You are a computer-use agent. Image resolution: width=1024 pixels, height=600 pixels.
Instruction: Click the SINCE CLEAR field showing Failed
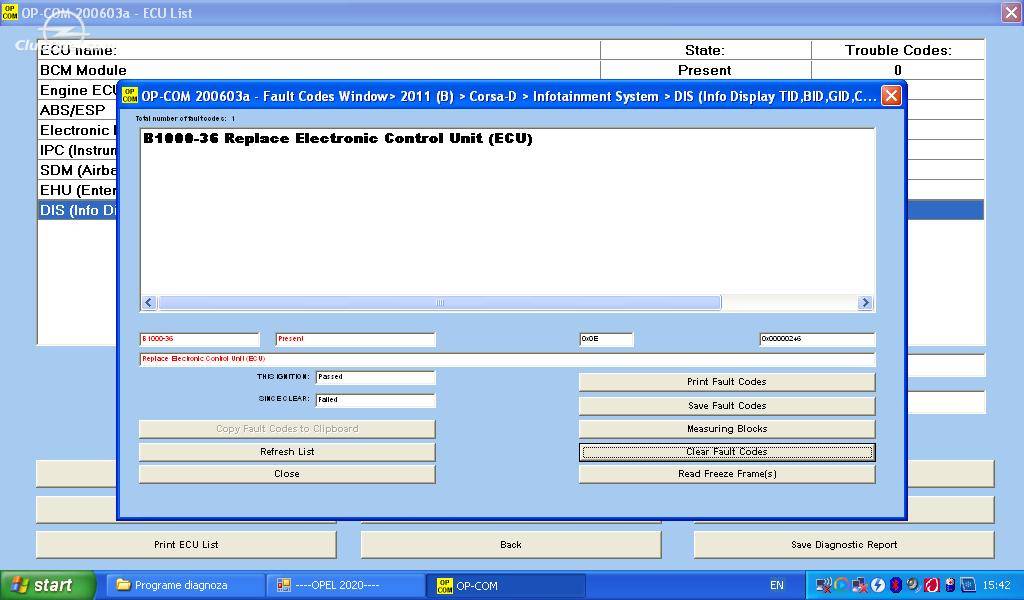(x=376, y=400)
